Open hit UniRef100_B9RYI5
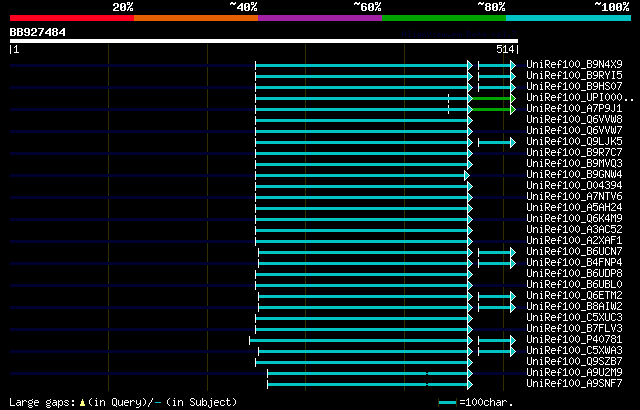 (x=574, y=75)
